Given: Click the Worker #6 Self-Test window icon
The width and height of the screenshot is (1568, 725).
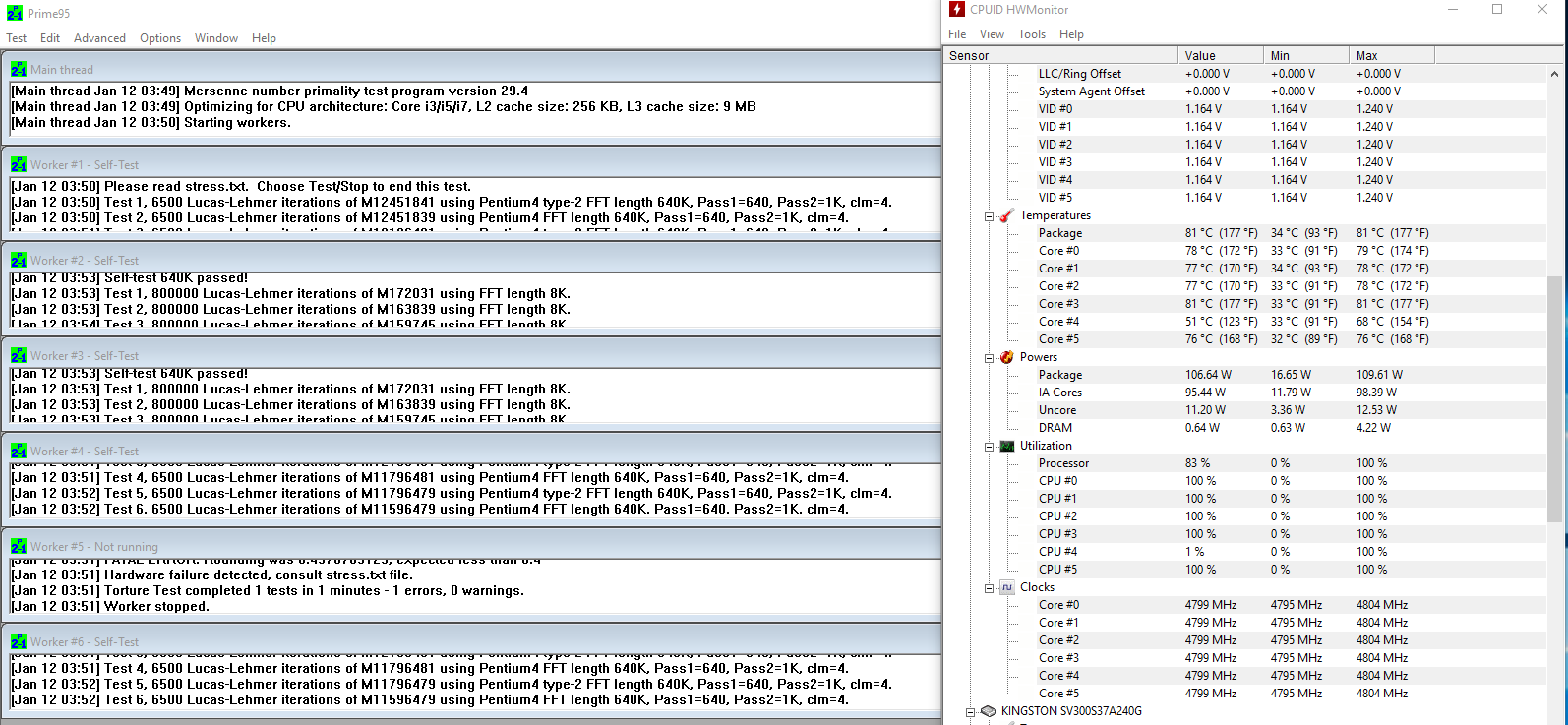Looking at the screenshot, I should point(19,642).
